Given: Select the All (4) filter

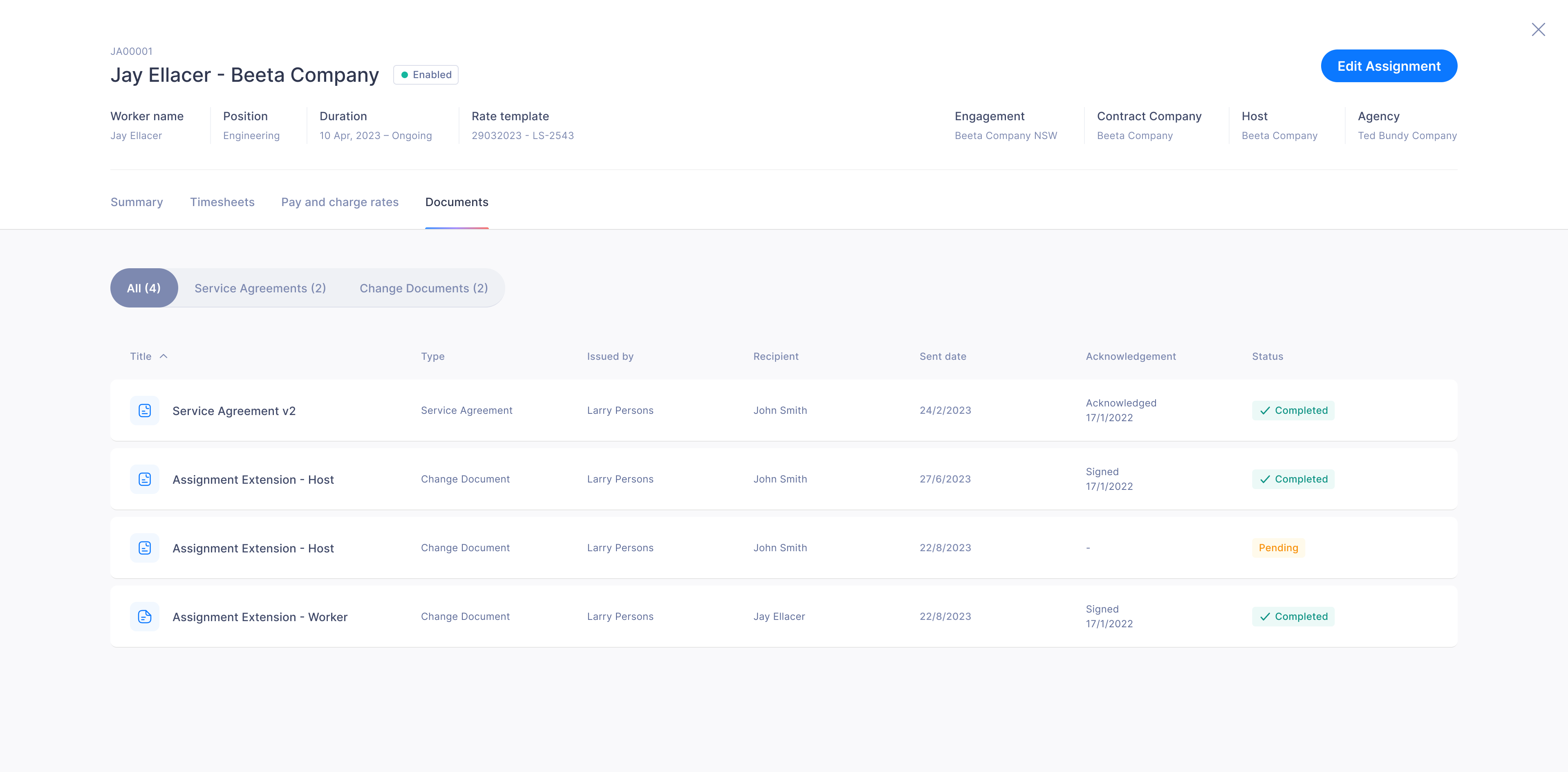Looking at the screenshot, I should point(143,288).
